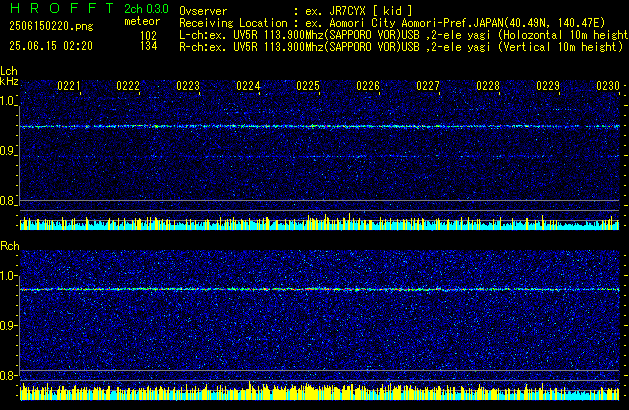Click the Lch main carrier signal line

point(320,126)
